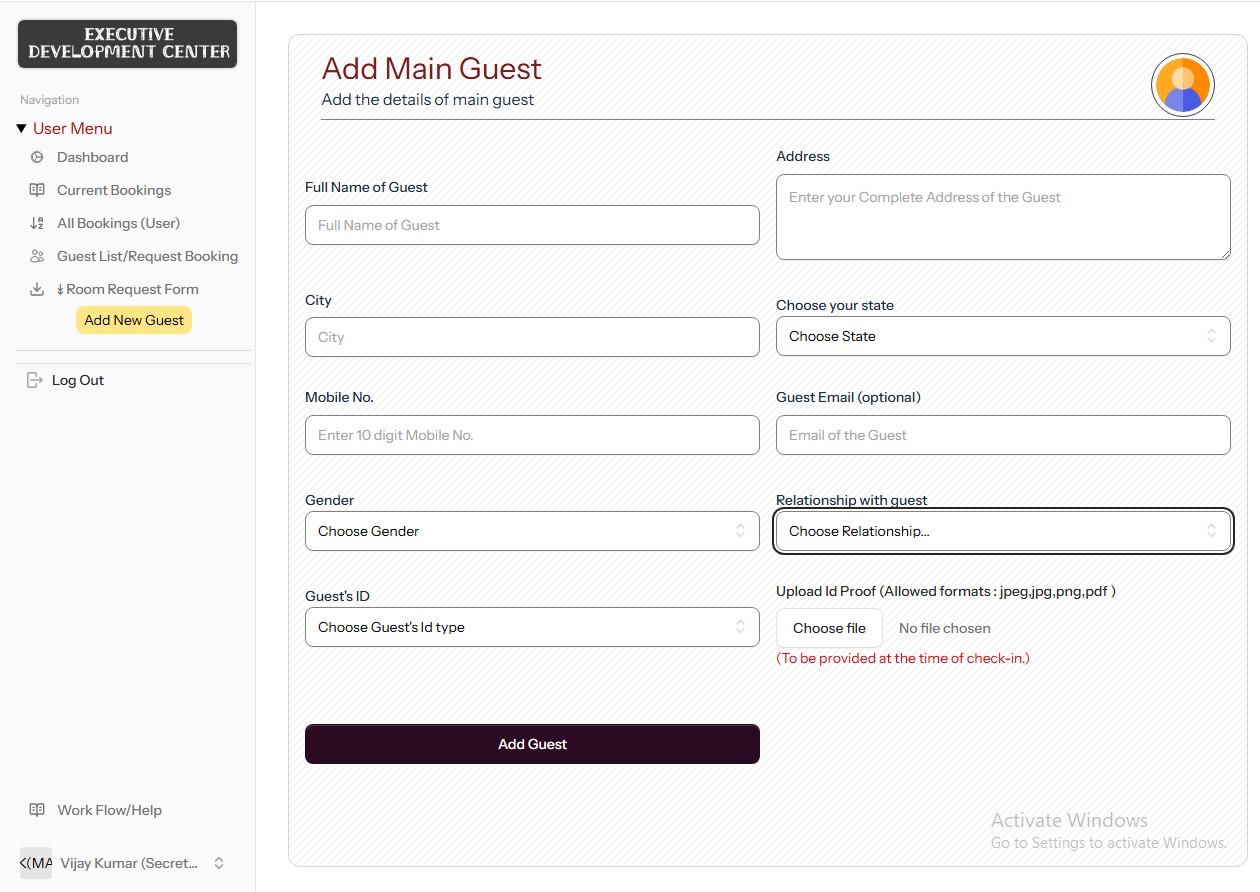The width and height of the screenshot is (1260, 892).
Task: Click Choose file to upload ID proof
Action: click(829, 628)
